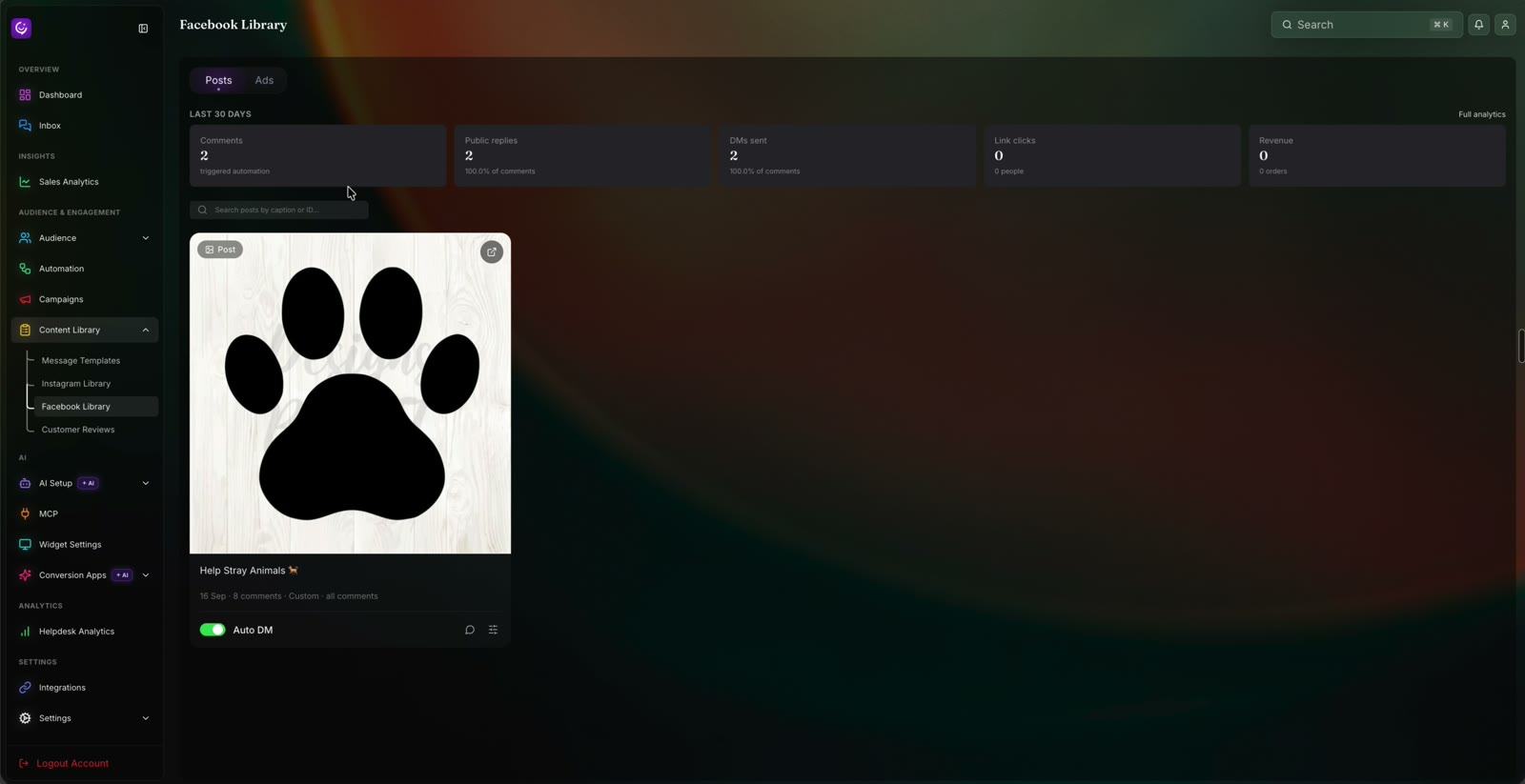Click the Revenue stat card

1377,155
